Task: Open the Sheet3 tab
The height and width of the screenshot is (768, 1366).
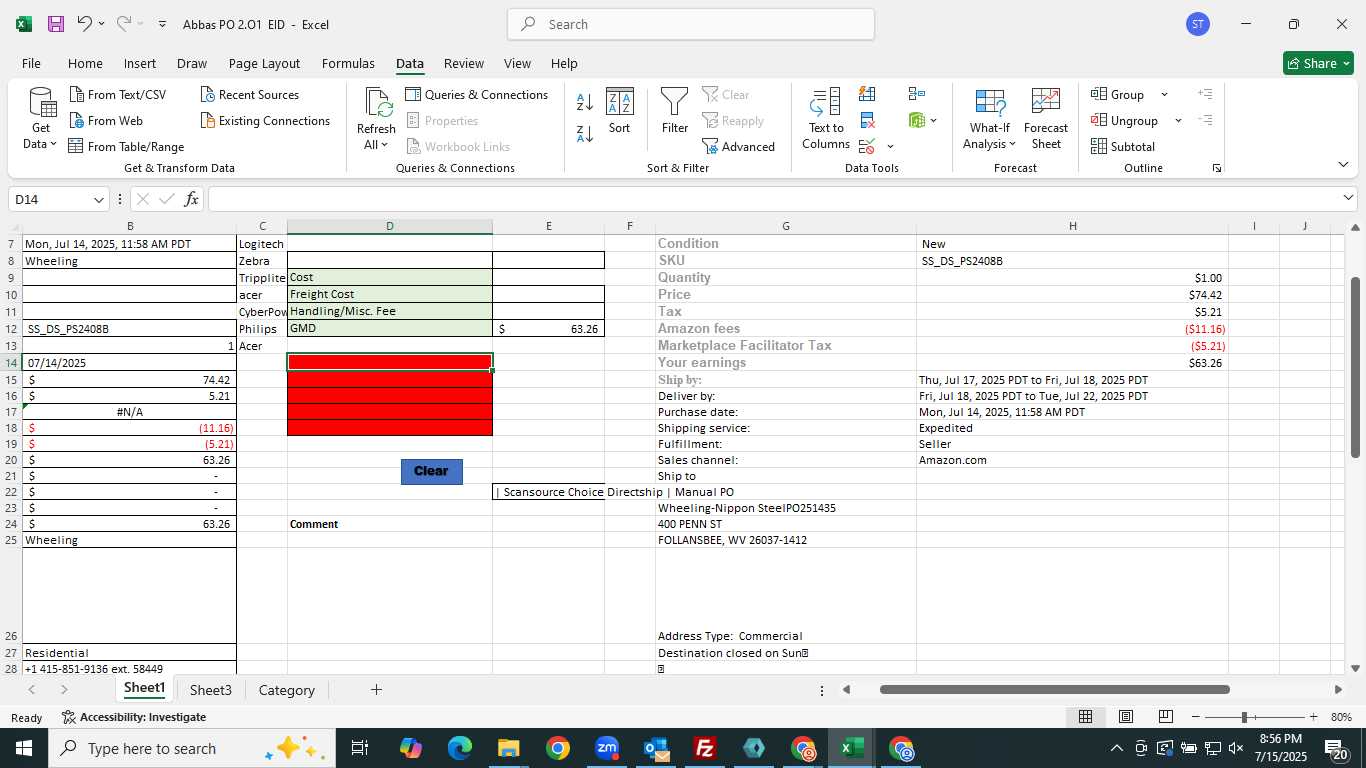Action: [x=210, y=690]
